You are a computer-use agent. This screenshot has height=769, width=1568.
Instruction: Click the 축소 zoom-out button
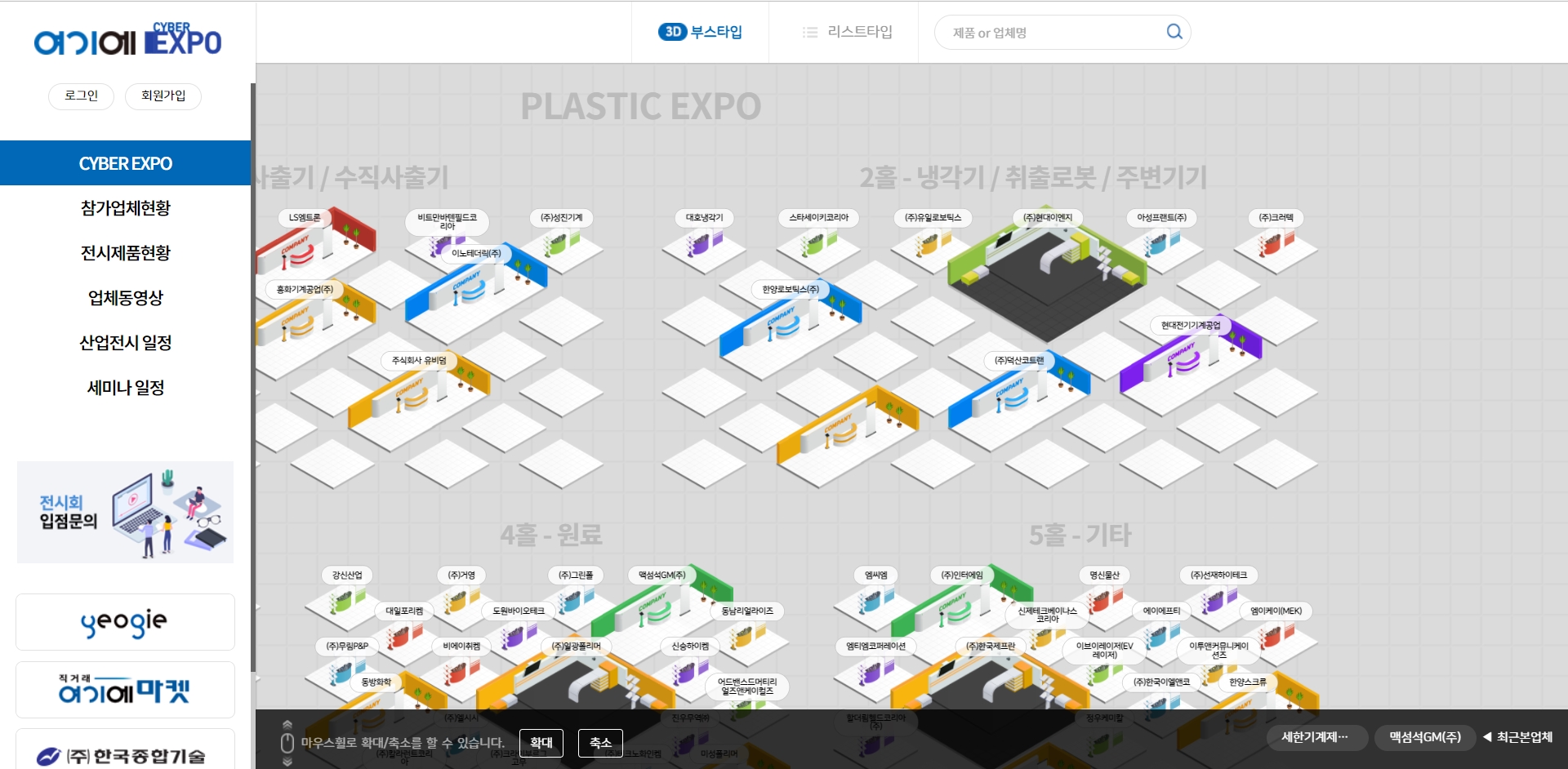click(600, 743)
